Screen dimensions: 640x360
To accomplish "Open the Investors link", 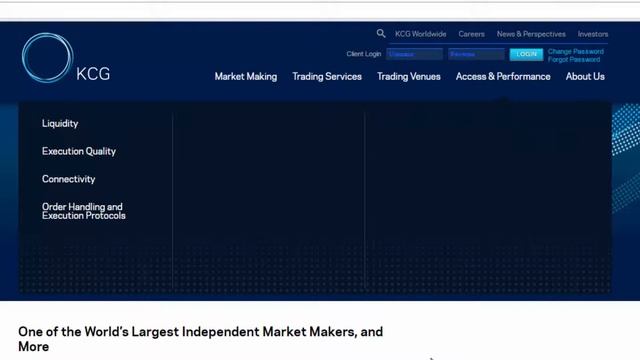I will coord(593,34).
